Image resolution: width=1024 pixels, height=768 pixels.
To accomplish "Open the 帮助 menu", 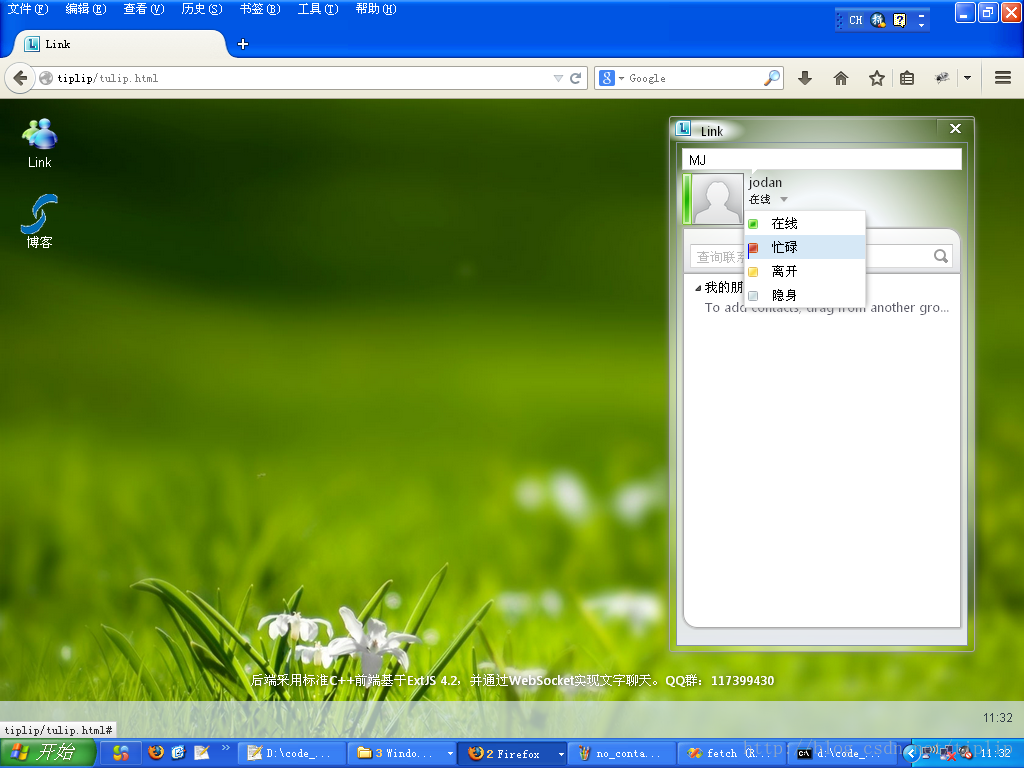I will 376,9.
